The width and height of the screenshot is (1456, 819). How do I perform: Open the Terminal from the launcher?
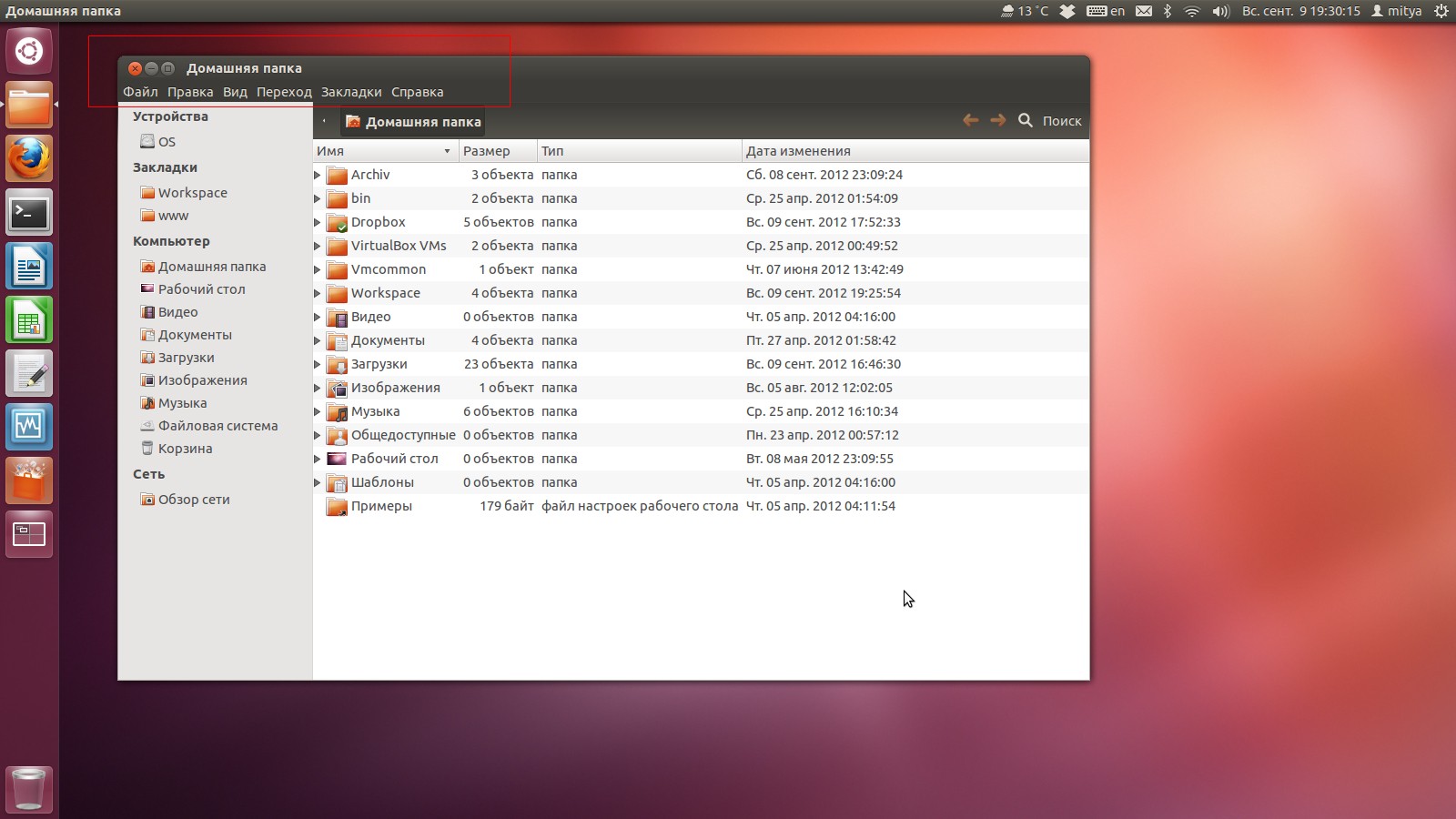click(x=29, y=212)
